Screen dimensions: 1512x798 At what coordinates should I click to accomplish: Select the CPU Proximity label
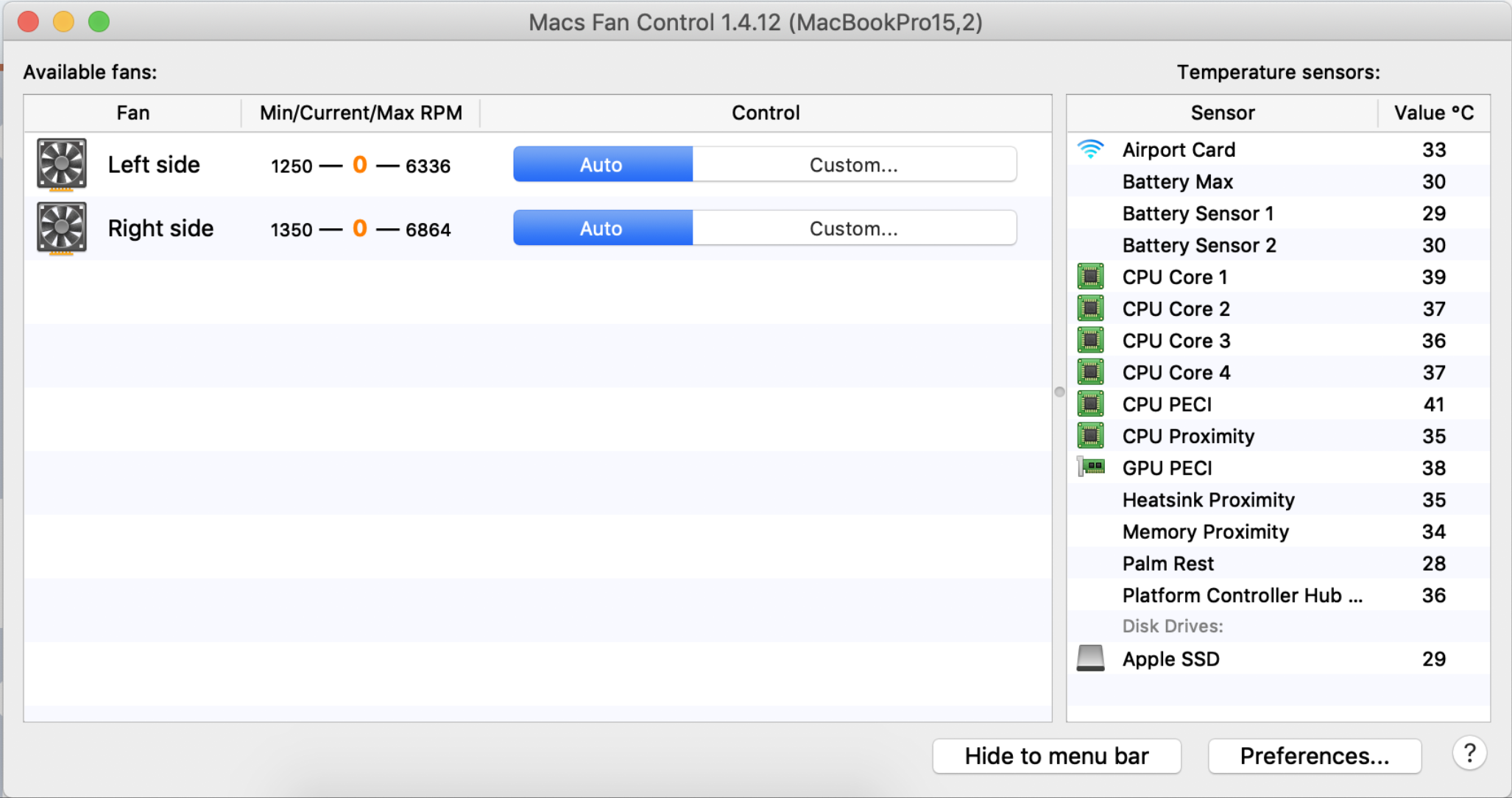click(x=1188, y=436)
